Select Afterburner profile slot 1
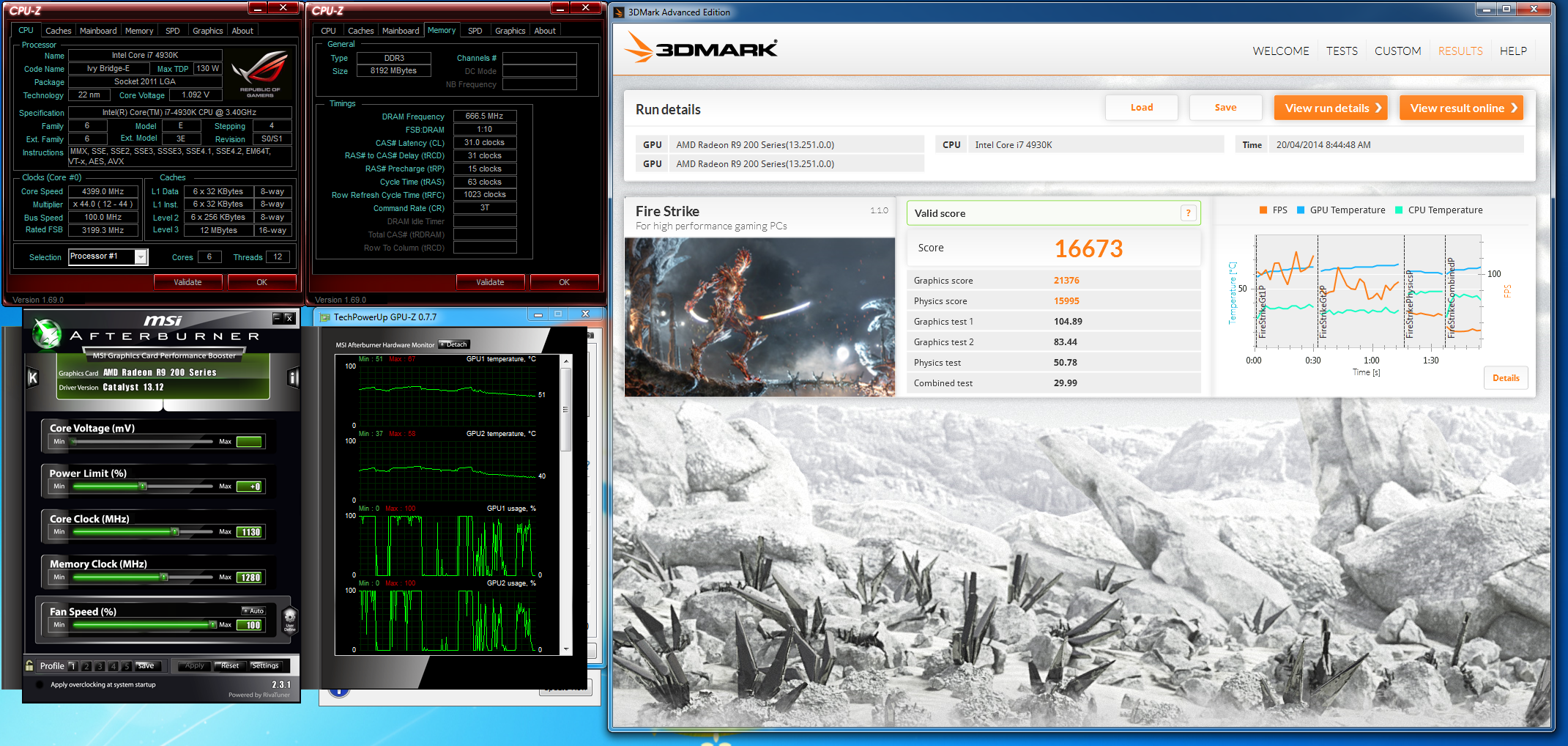 click(73, 666)
